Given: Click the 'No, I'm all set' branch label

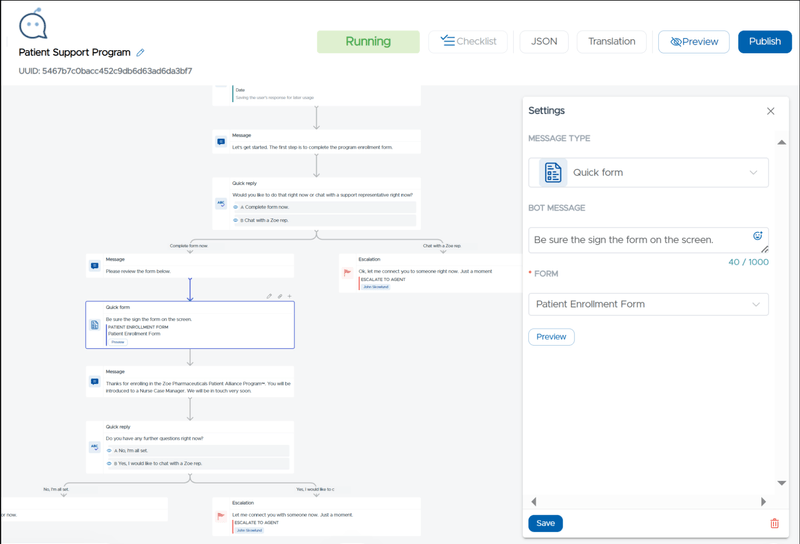Looking at the screenshot, I should 56,489.
